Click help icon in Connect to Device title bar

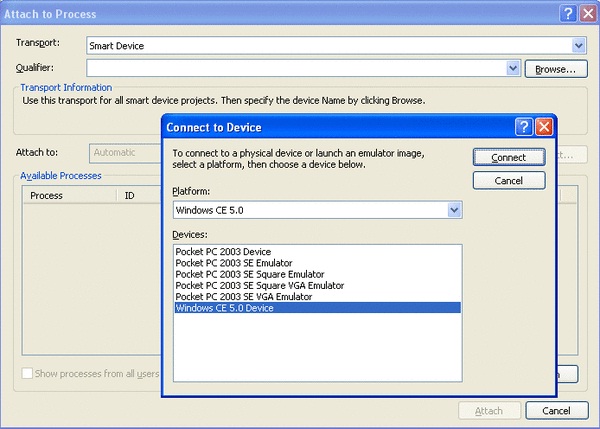(x=522, y=126)
